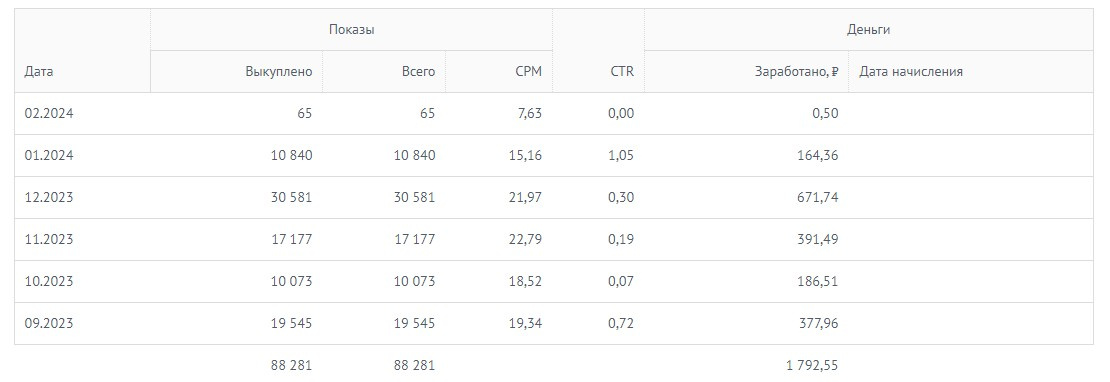Image resolution: width=1110 pixels, height=382 pixels.
Task: Select total impressions 88 281 under Выкуплено
Action: click(291, 366)
